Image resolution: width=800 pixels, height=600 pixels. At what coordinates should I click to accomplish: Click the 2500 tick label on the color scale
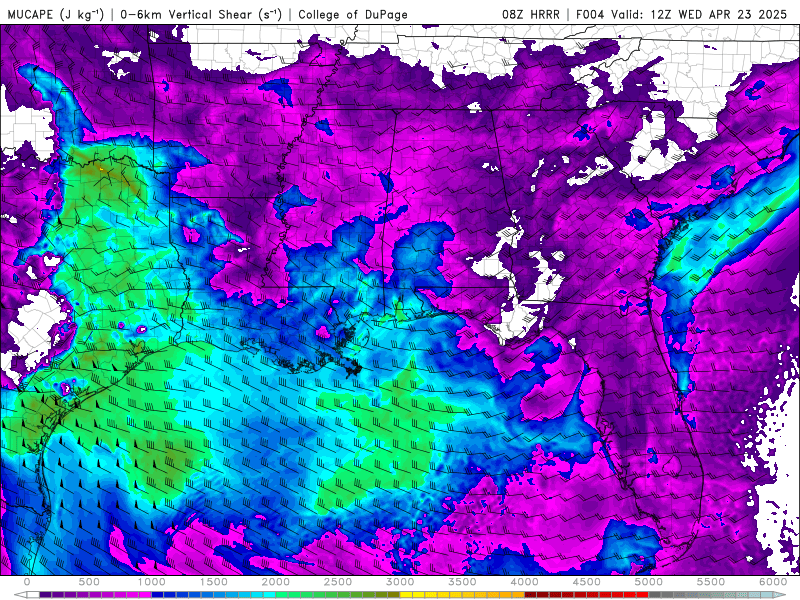coord(338,582)
